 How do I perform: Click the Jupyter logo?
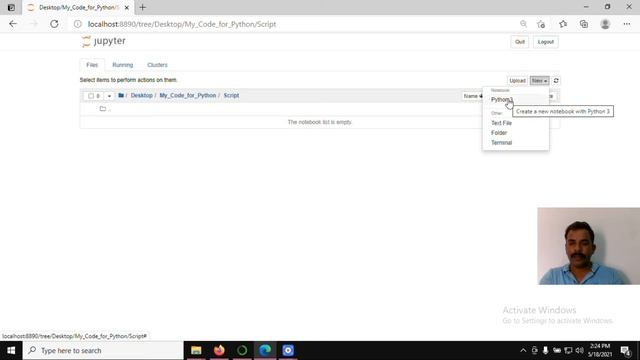pyautogui.click(x=104, y=41)
